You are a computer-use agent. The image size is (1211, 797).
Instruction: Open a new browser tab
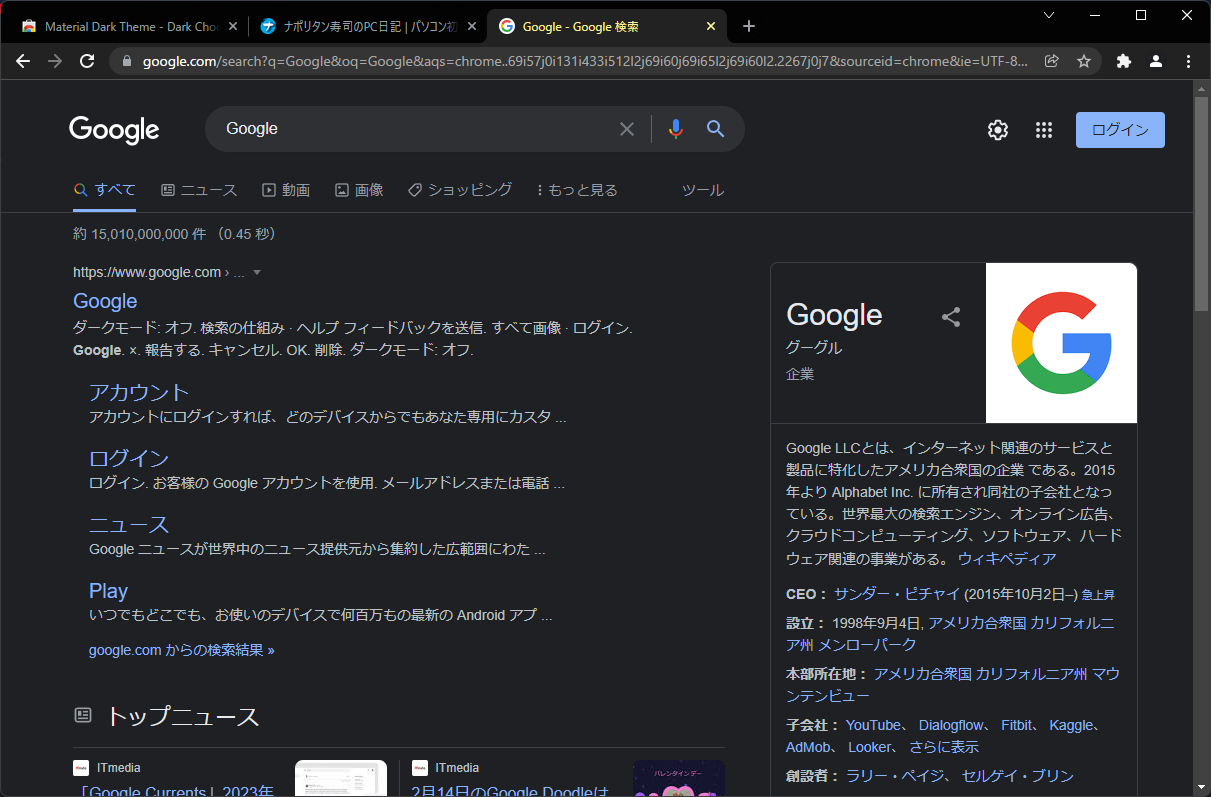click(x=749, y=26)
